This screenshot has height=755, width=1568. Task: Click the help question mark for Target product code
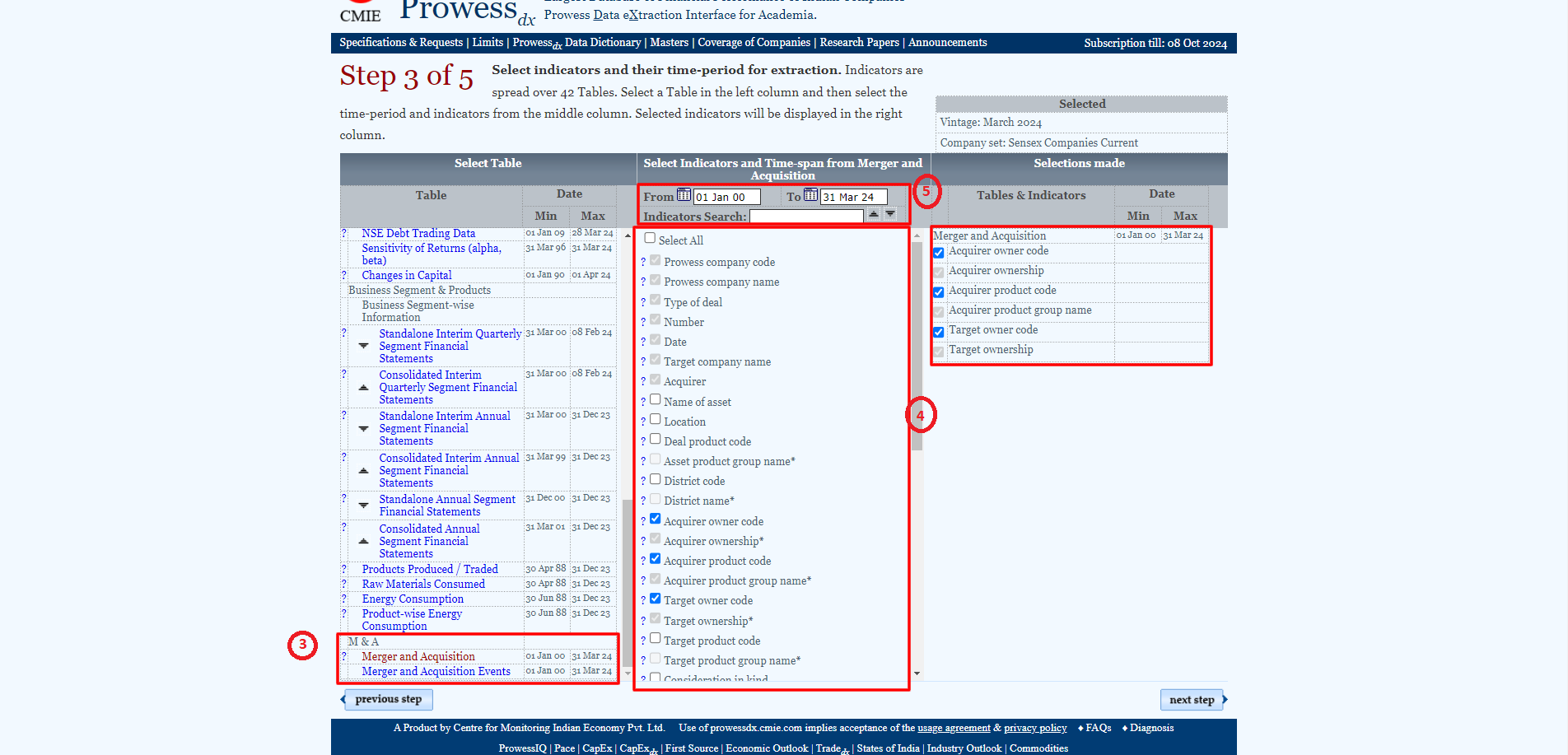coord(643,641)
